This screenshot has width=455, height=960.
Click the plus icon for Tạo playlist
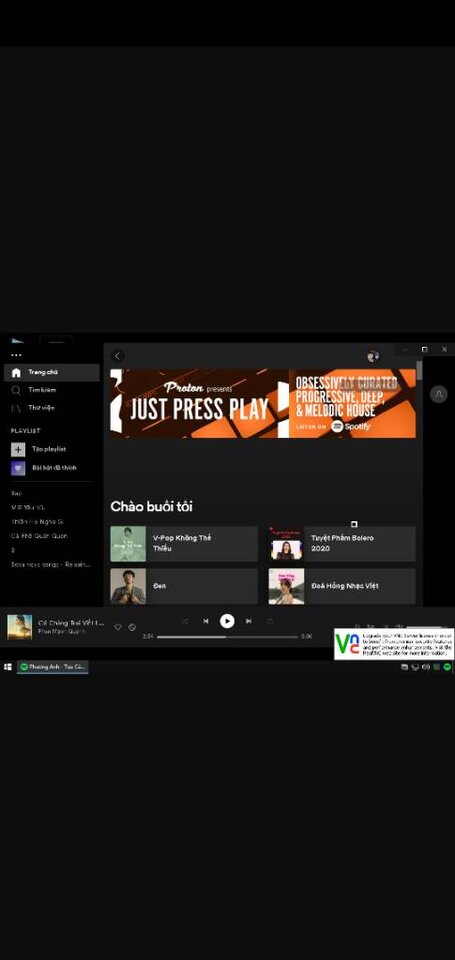18,449
